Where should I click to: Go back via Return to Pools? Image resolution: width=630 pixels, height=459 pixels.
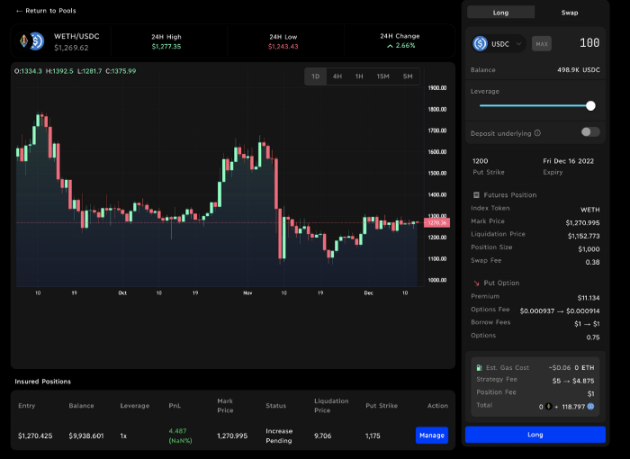click(46, 10)
